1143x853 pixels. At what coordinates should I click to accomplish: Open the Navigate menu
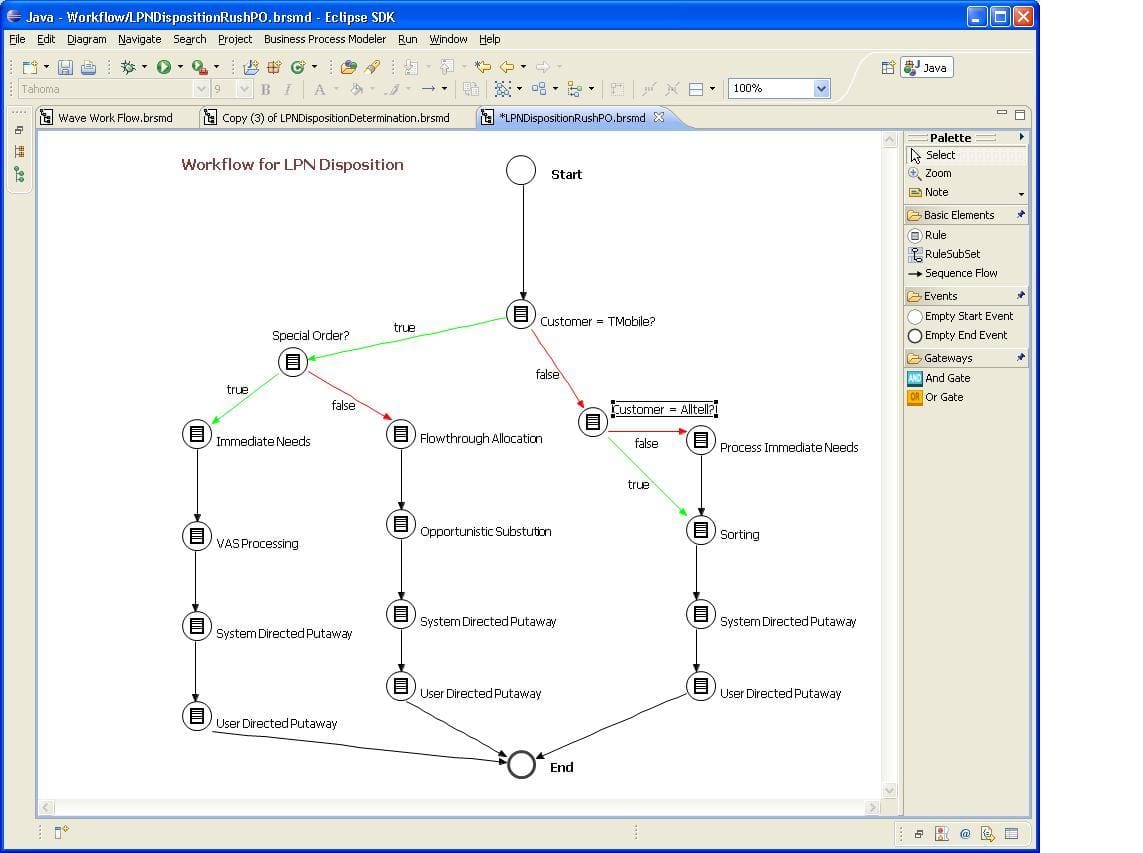pyautogui.click(x=139, y=39)
